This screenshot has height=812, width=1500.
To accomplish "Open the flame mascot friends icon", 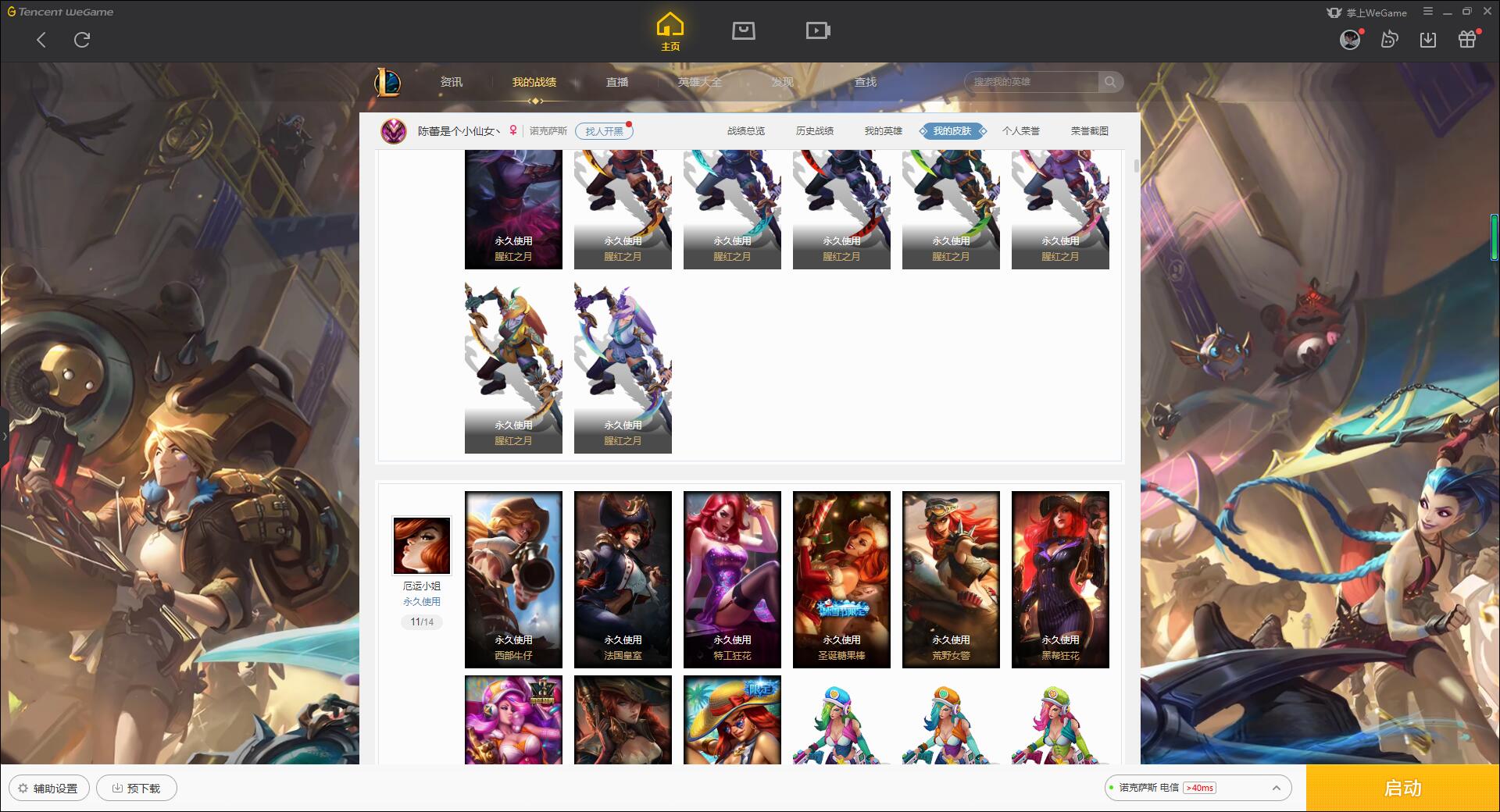I will click(x=1389, y=39).
